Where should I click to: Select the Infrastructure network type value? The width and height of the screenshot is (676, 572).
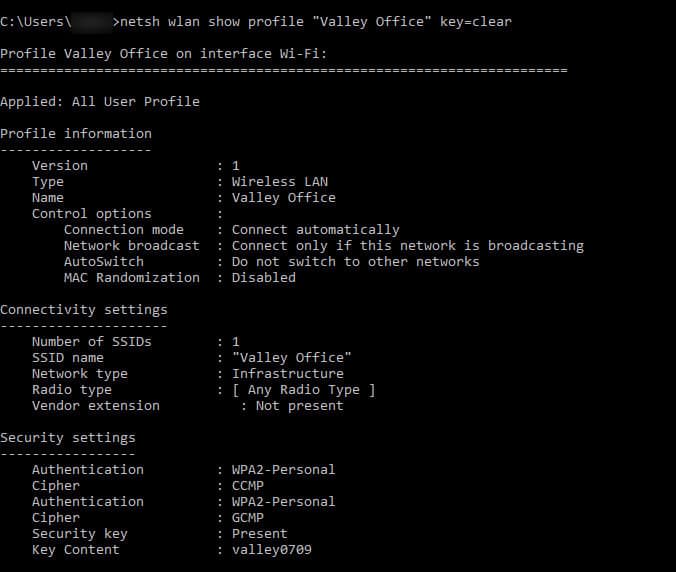pos(288,373)
